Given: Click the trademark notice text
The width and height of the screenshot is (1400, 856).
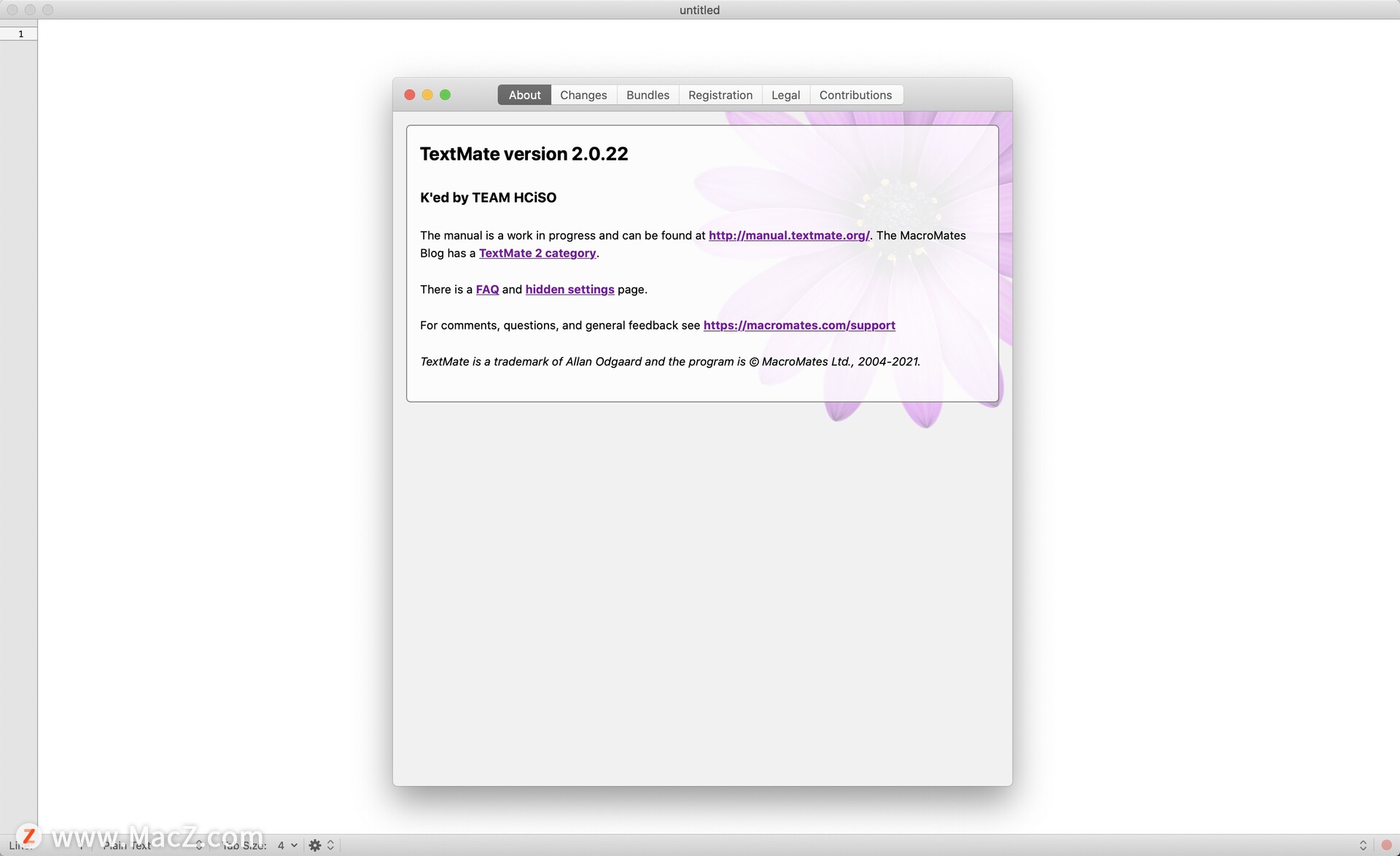Looking at the screenshot, I should pos(670,362).
